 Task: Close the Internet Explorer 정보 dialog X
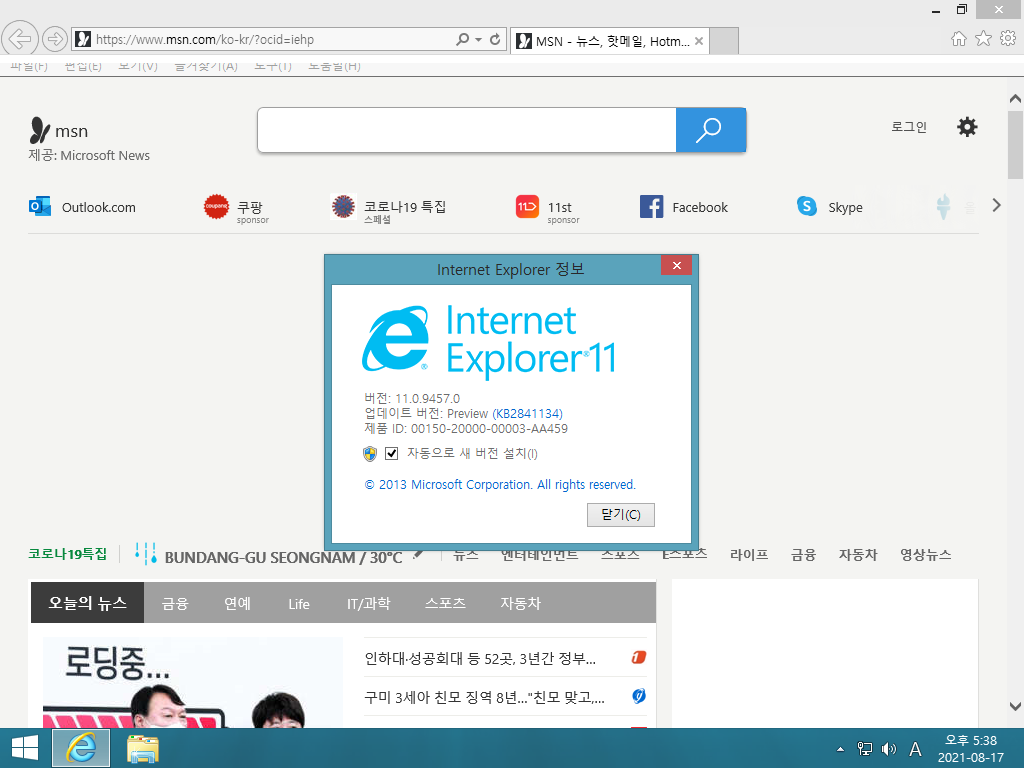(677, 265)
